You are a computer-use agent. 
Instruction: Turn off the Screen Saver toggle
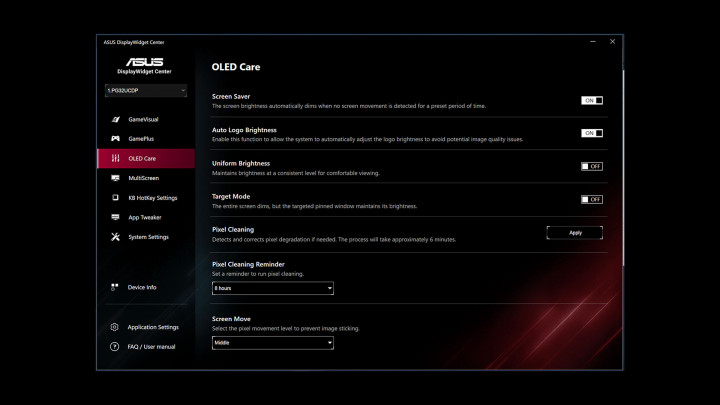tap(592, 100)
